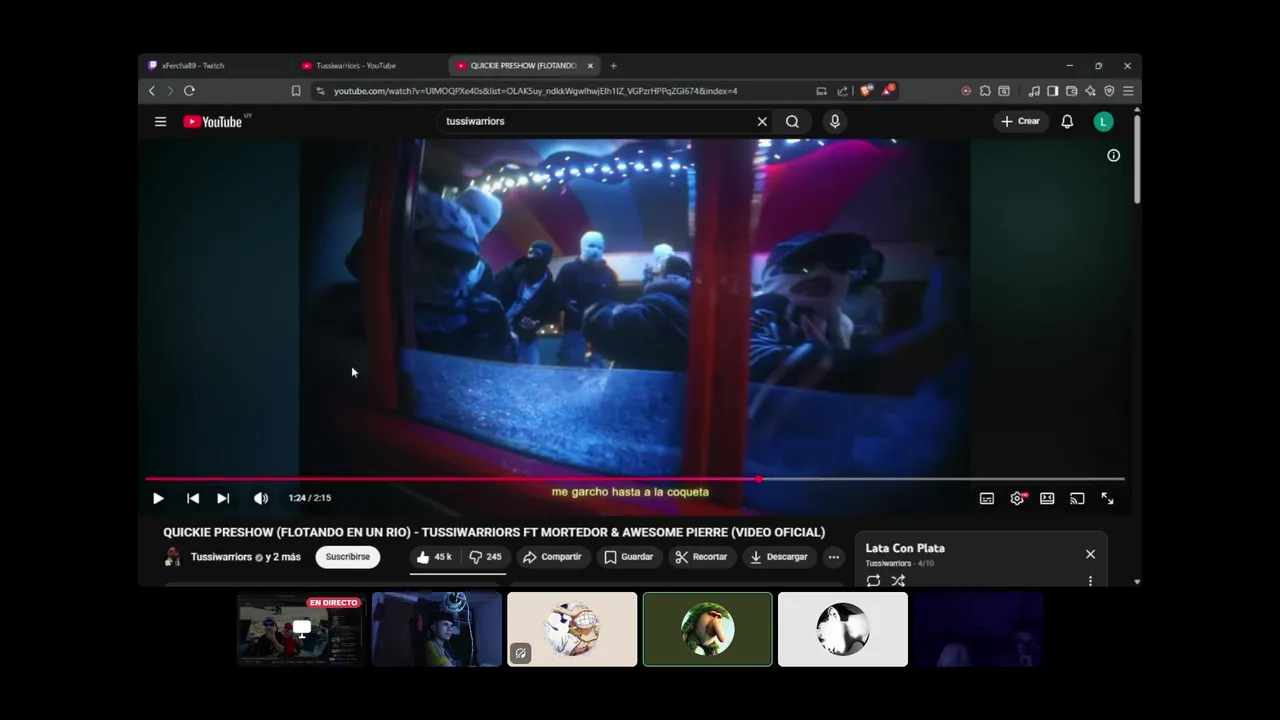Skip to the next playlist video
The width and height of the screenshot is (1280, 720).
tap(223, 498)
